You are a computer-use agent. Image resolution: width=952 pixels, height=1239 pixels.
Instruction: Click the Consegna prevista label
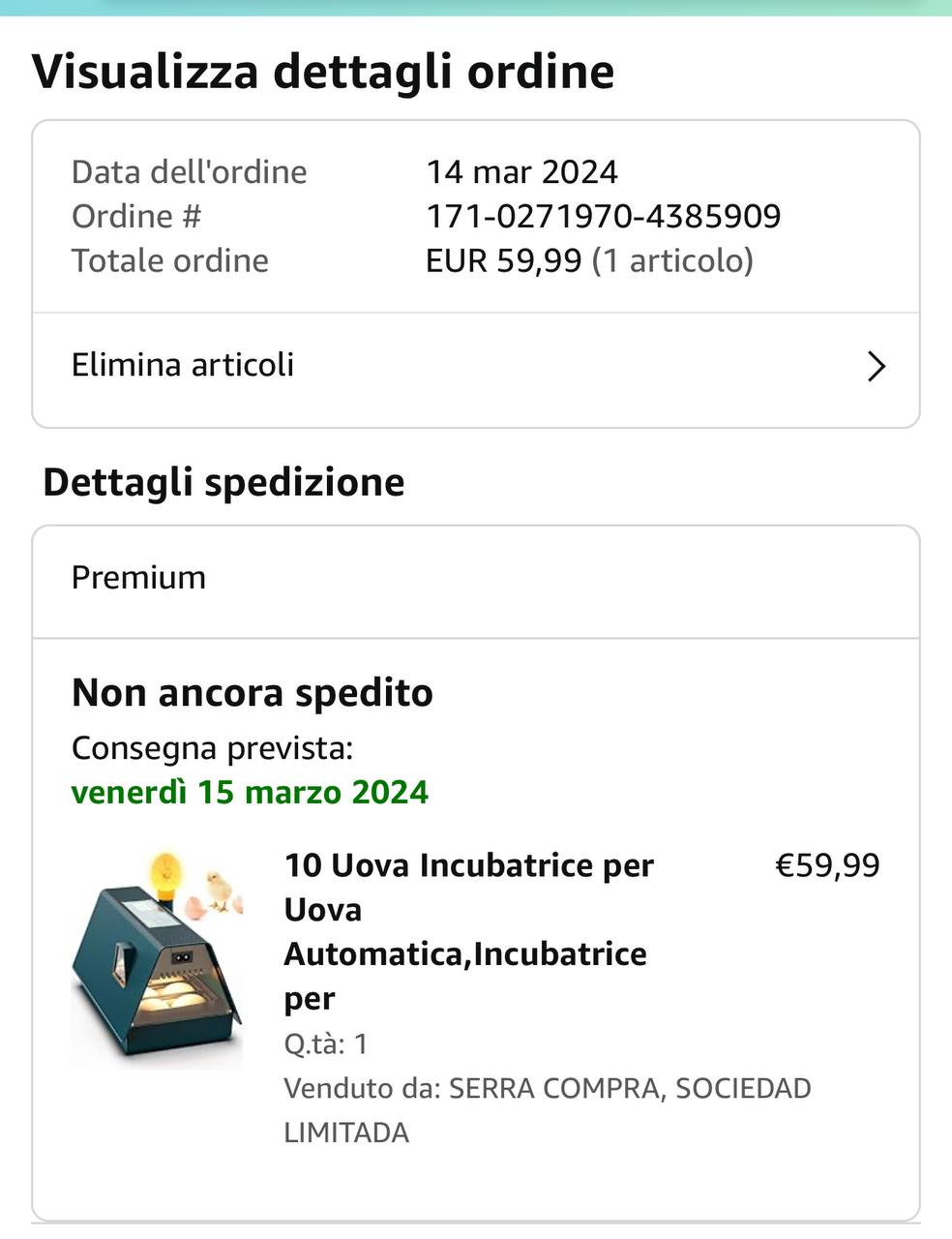[212, 748]
